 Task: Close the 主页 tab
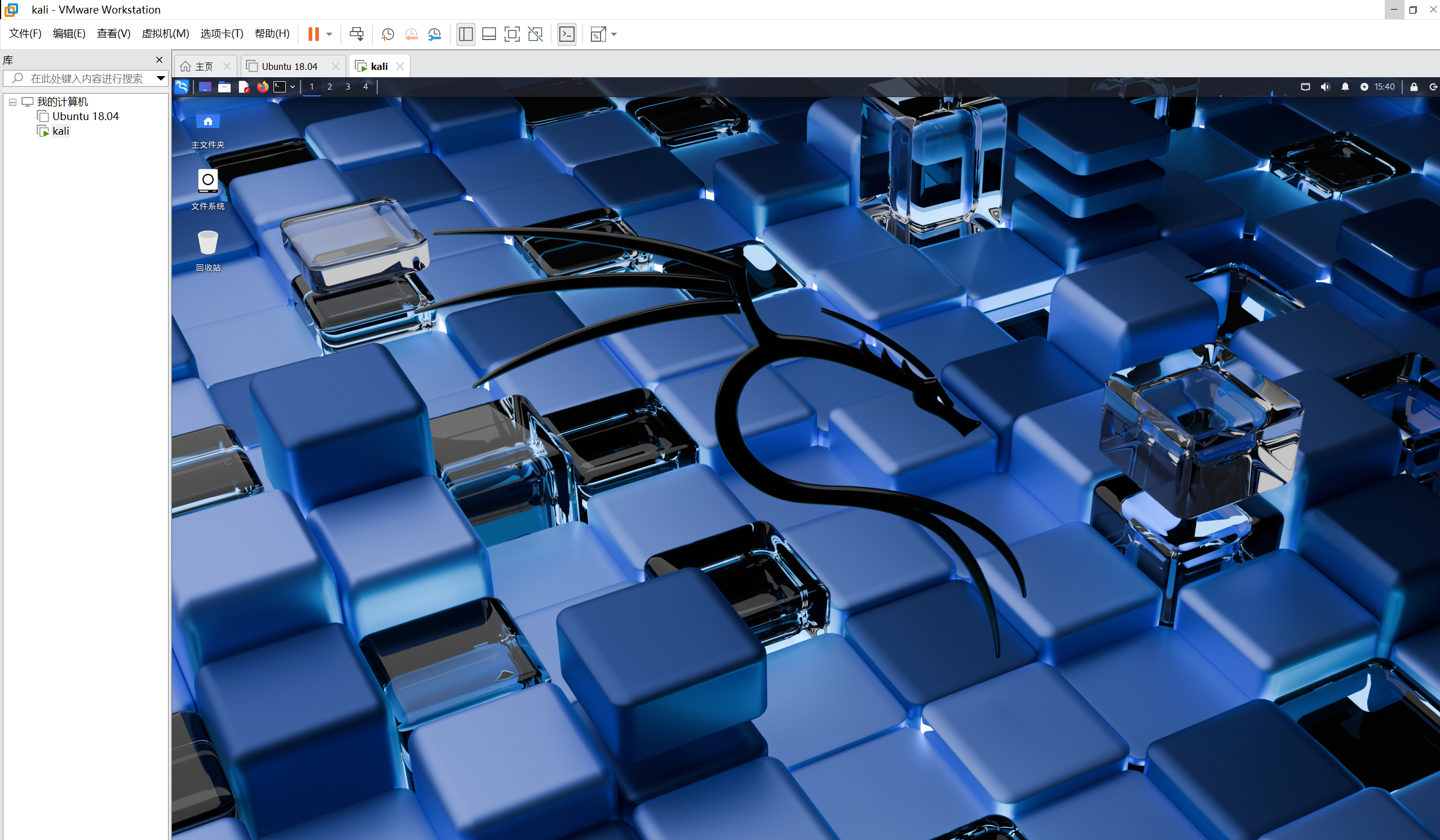point(227,67)
